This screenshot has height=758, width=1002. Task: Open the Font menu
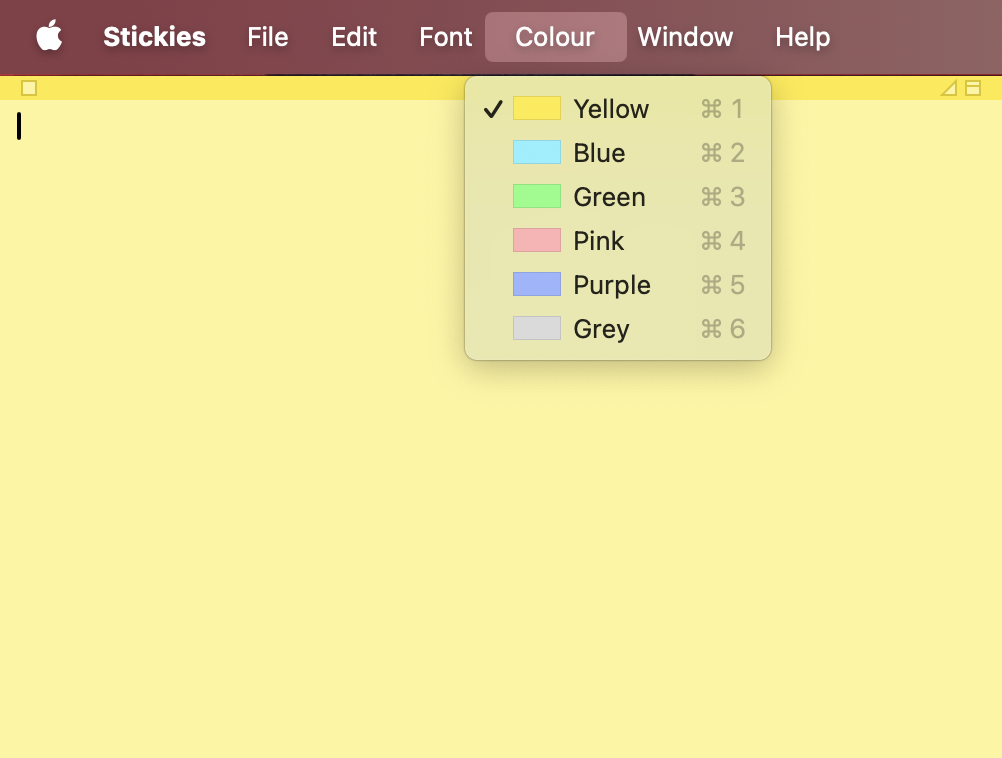click(x=444, y=37)
